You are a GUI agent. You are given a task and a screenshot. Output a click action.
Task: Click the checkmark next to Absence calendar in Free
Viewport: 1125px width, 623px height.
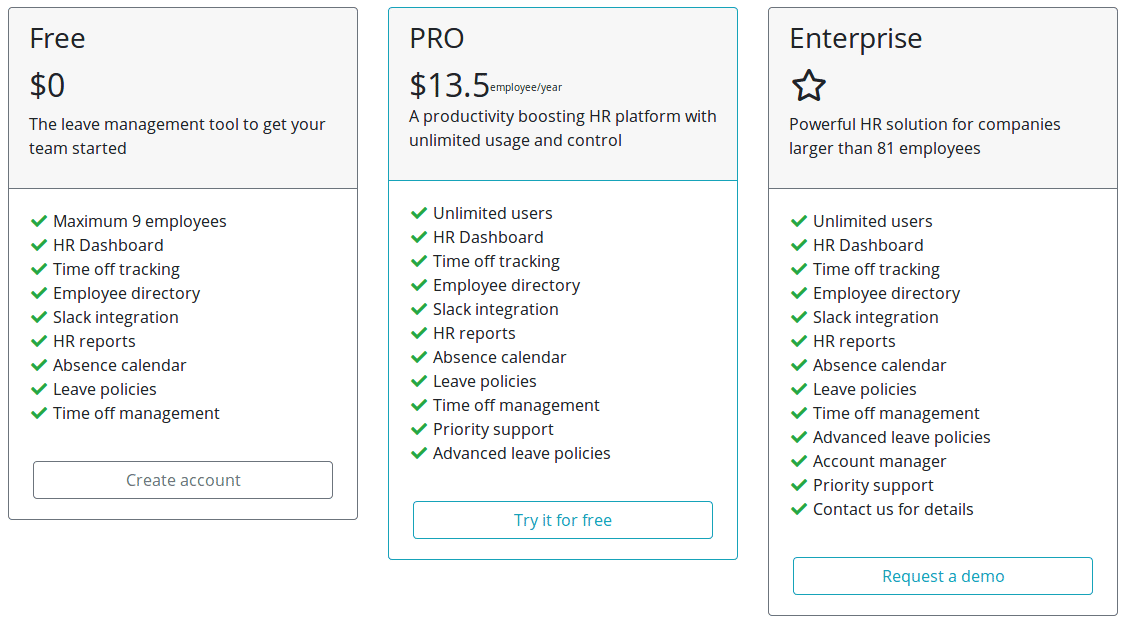tap(38, 365)
